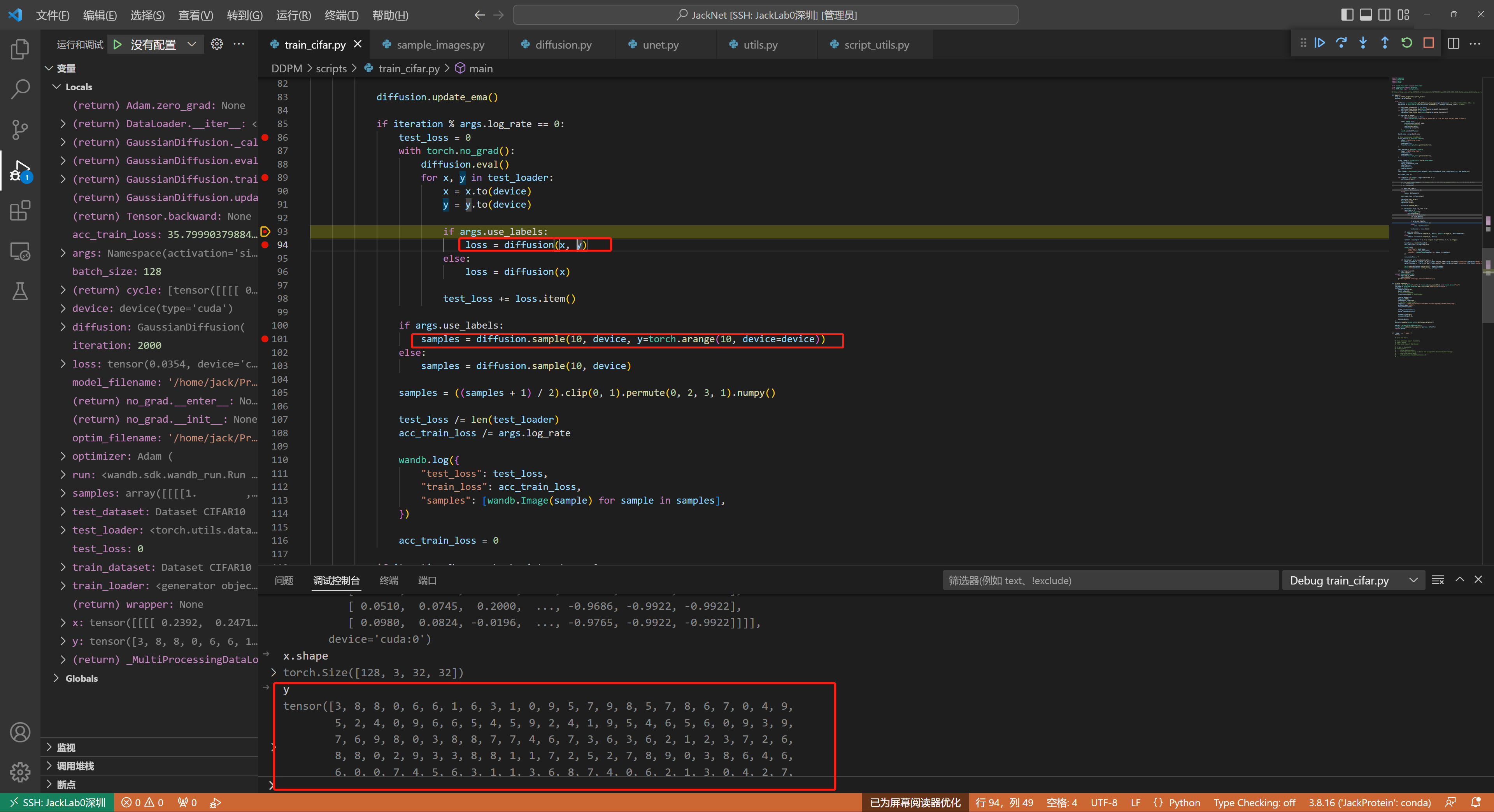Close the bottom panel
Image resolution: width=1494 pixels, height=812 pixels.
point(1478,580)
